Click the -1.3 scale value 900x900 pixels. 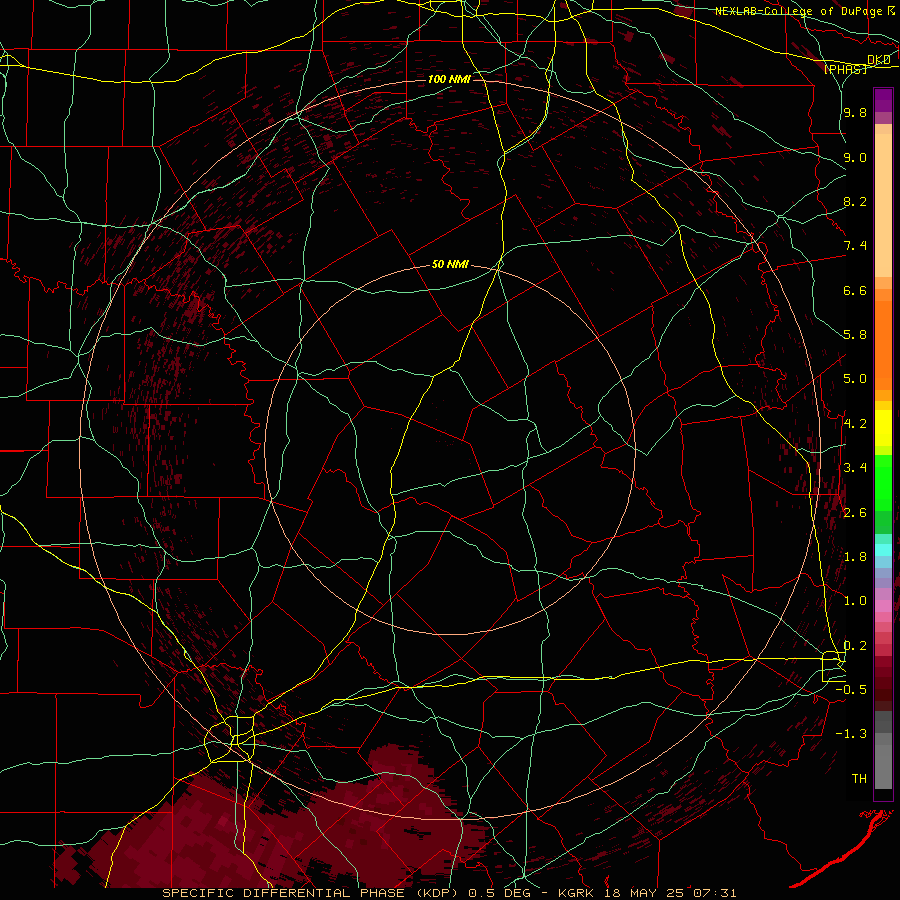click(851, 734)
